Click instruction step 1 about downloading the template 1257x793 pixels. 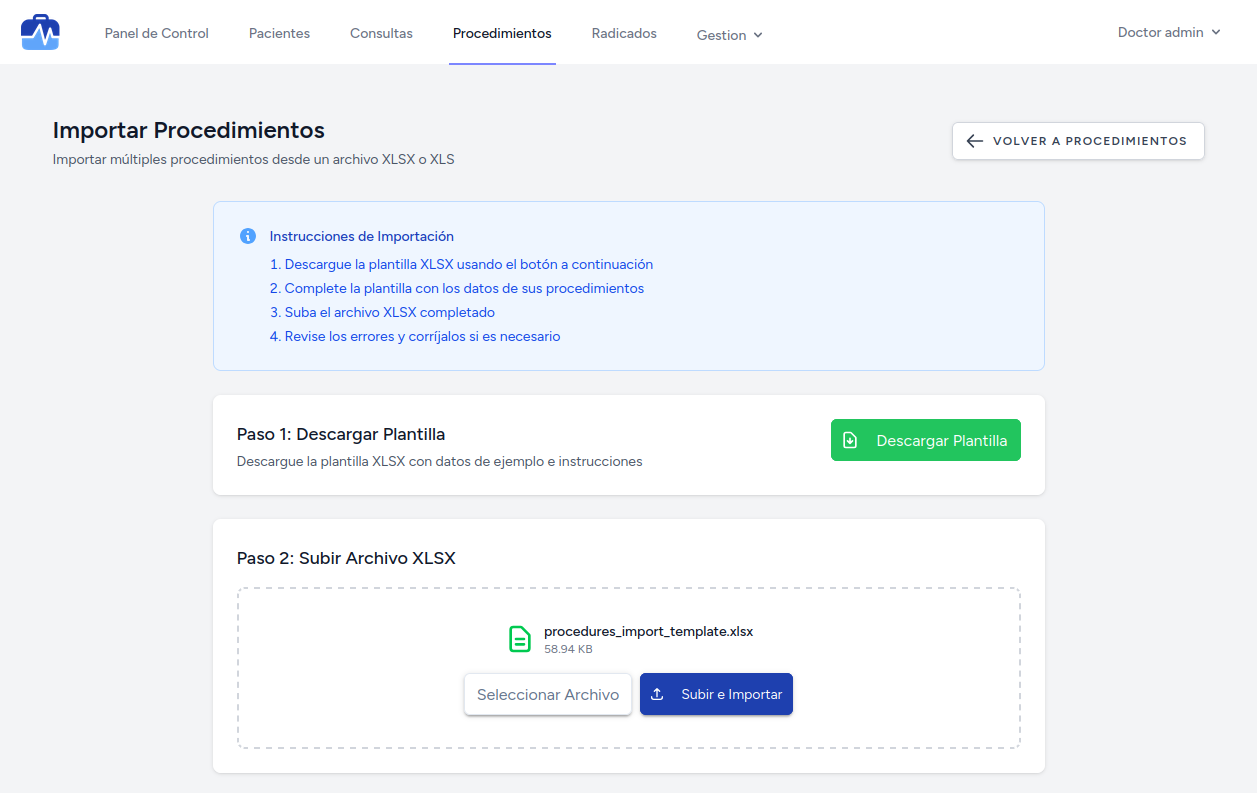[461, 264]
